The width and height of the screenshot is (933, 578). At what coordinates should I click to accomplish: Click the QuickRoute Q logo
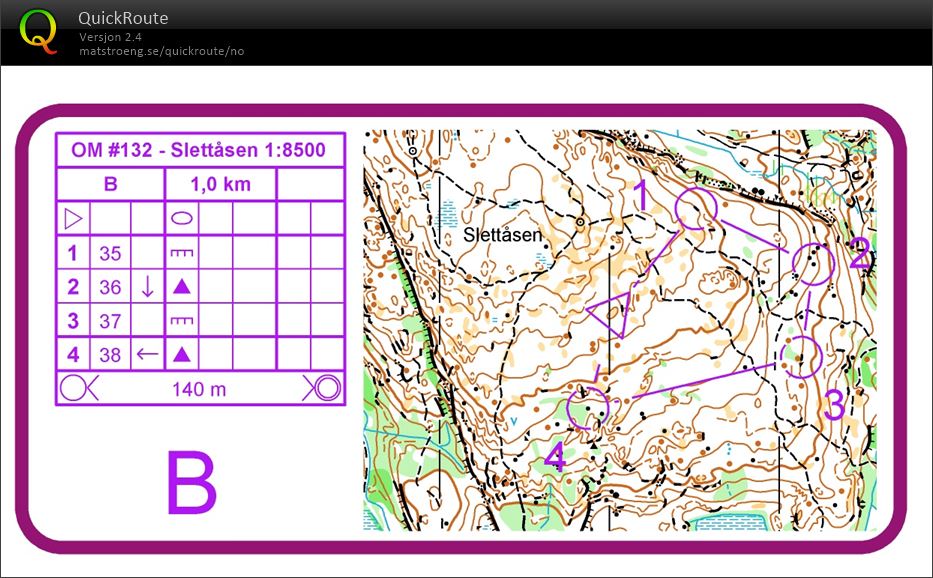click(x=39, y=31)
